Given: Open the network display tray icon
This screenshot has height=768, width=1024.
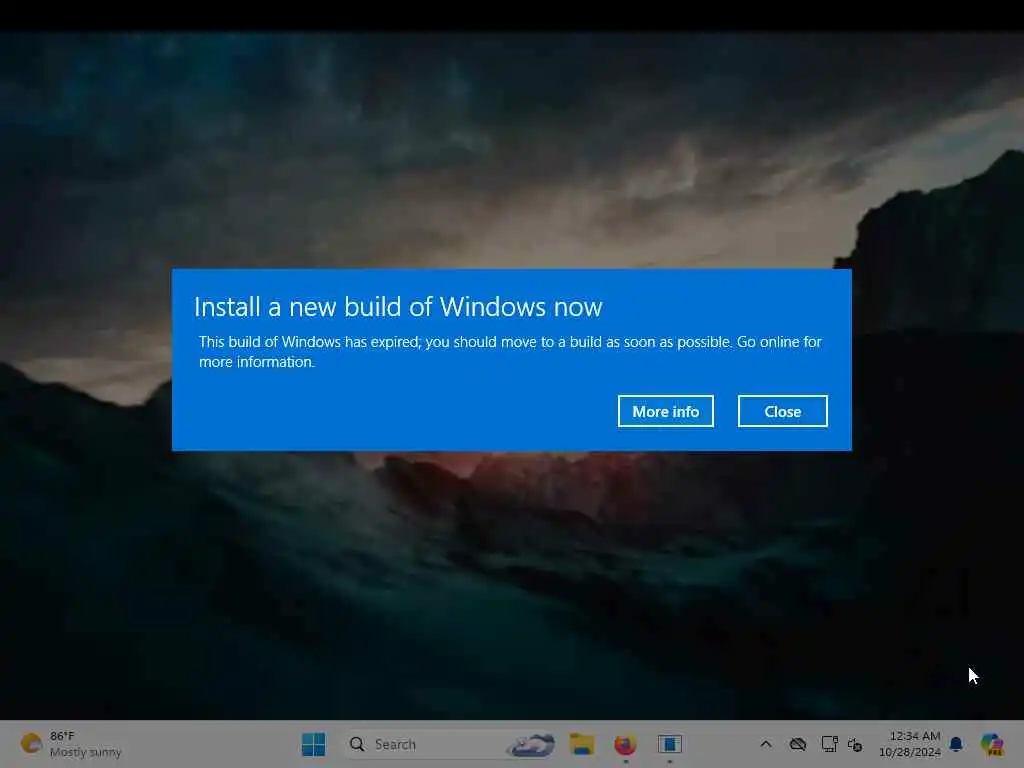Looking at the screenshot, I should click(x=829, y=744).
